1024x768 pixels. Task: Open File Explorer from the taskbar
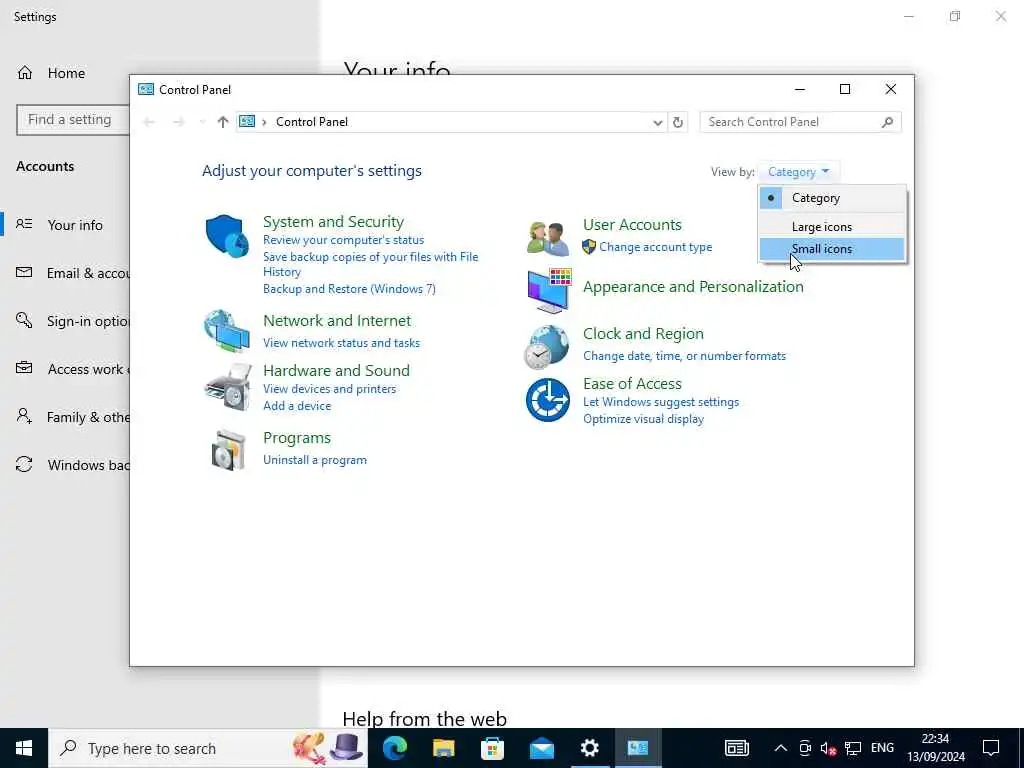[x=443, y=748]
